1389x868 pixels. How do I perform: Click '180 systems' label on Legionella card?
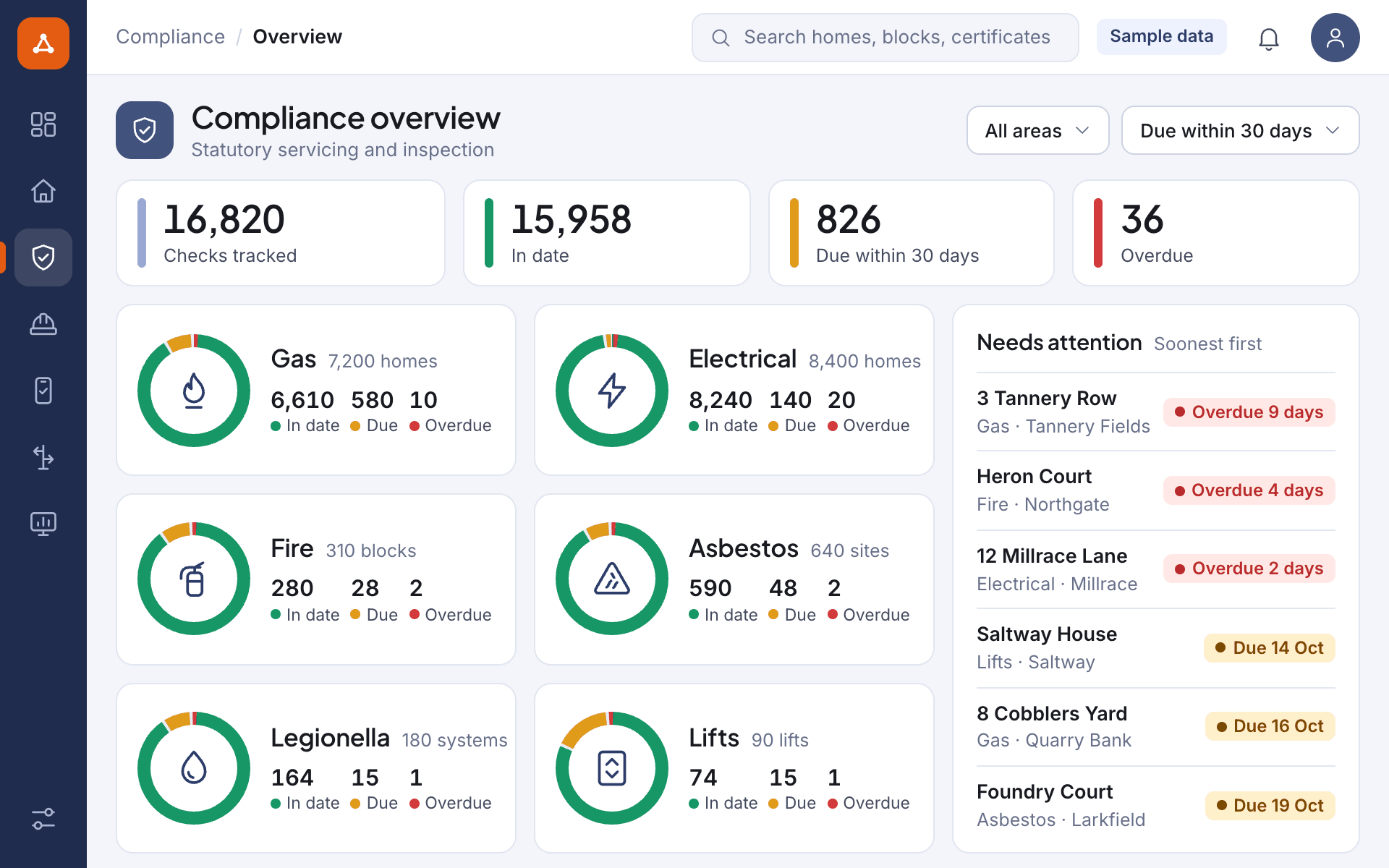[x=454, y=740]
